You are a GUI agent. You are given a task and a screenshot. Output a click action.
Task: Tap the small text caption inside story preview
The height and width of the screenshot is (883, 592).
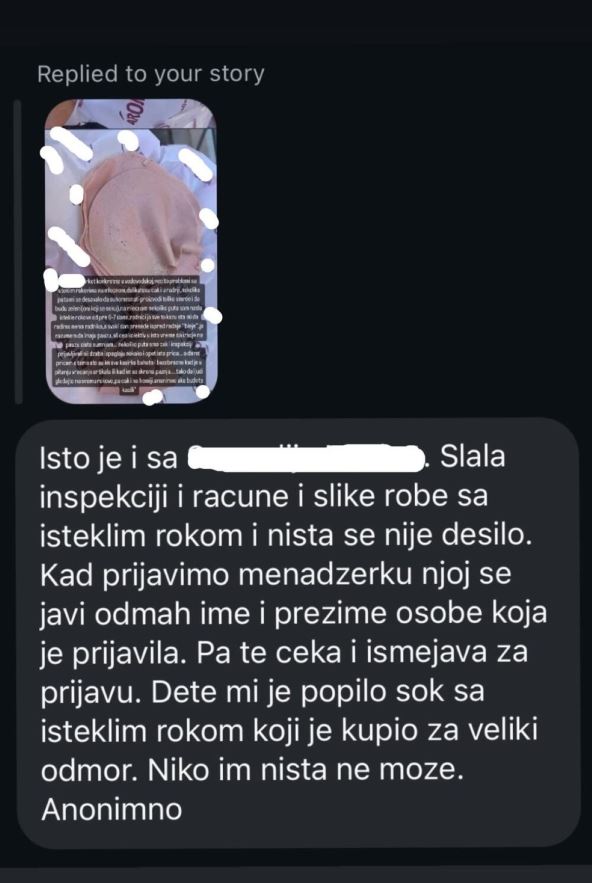[x=131, y=337]
